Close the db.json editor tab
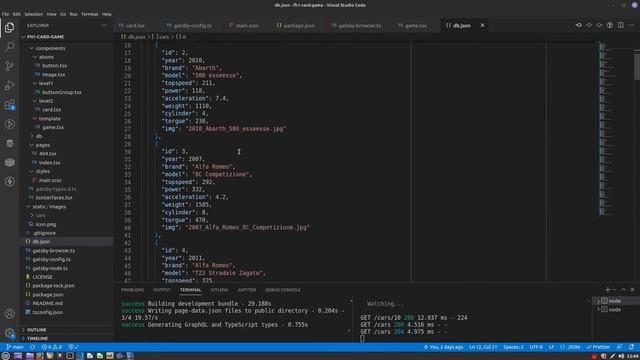This screenshot has width=640, height=360. coord(482,25)
